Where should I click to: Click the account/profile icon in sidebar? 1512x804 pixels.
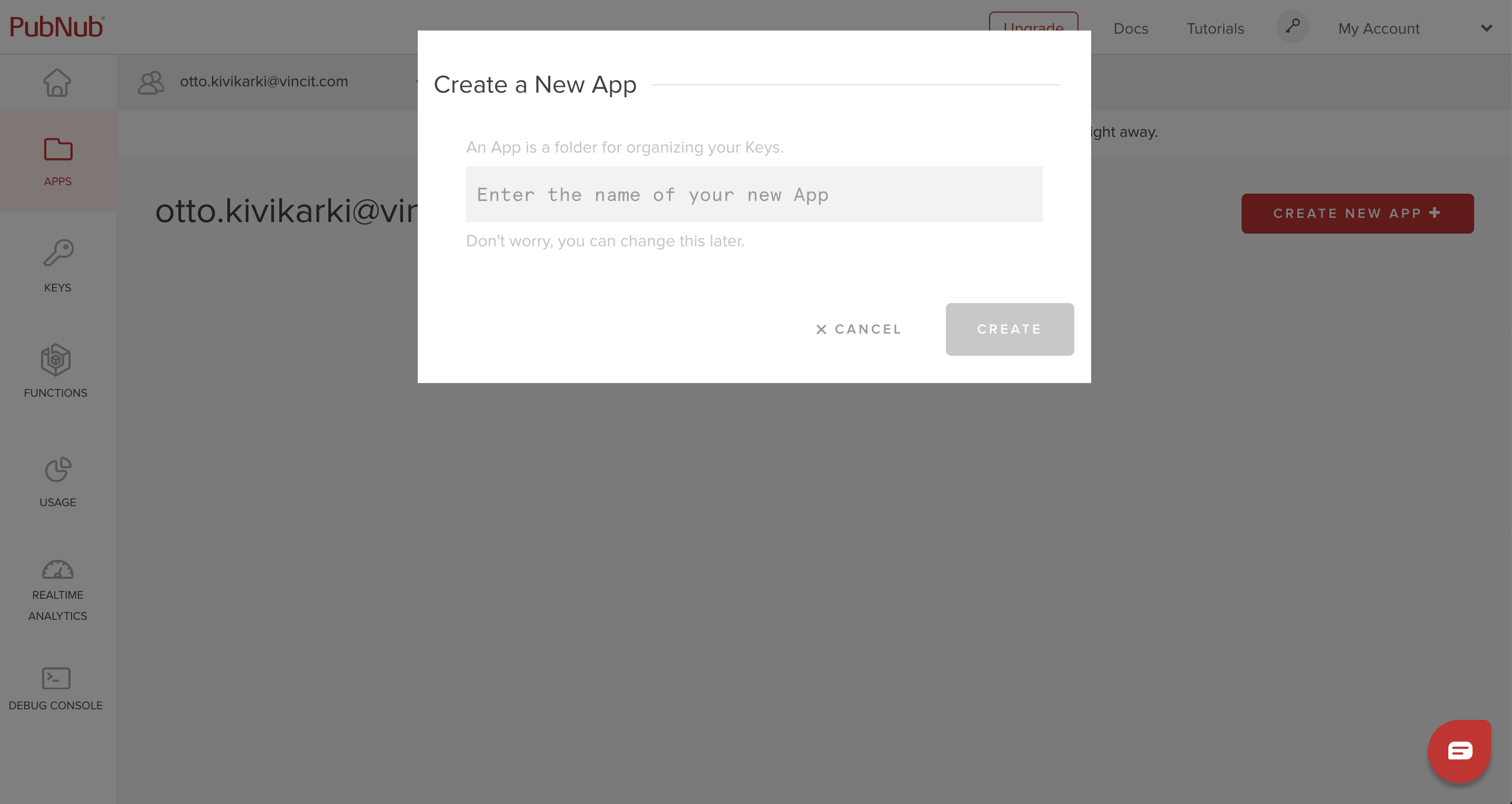151,82
